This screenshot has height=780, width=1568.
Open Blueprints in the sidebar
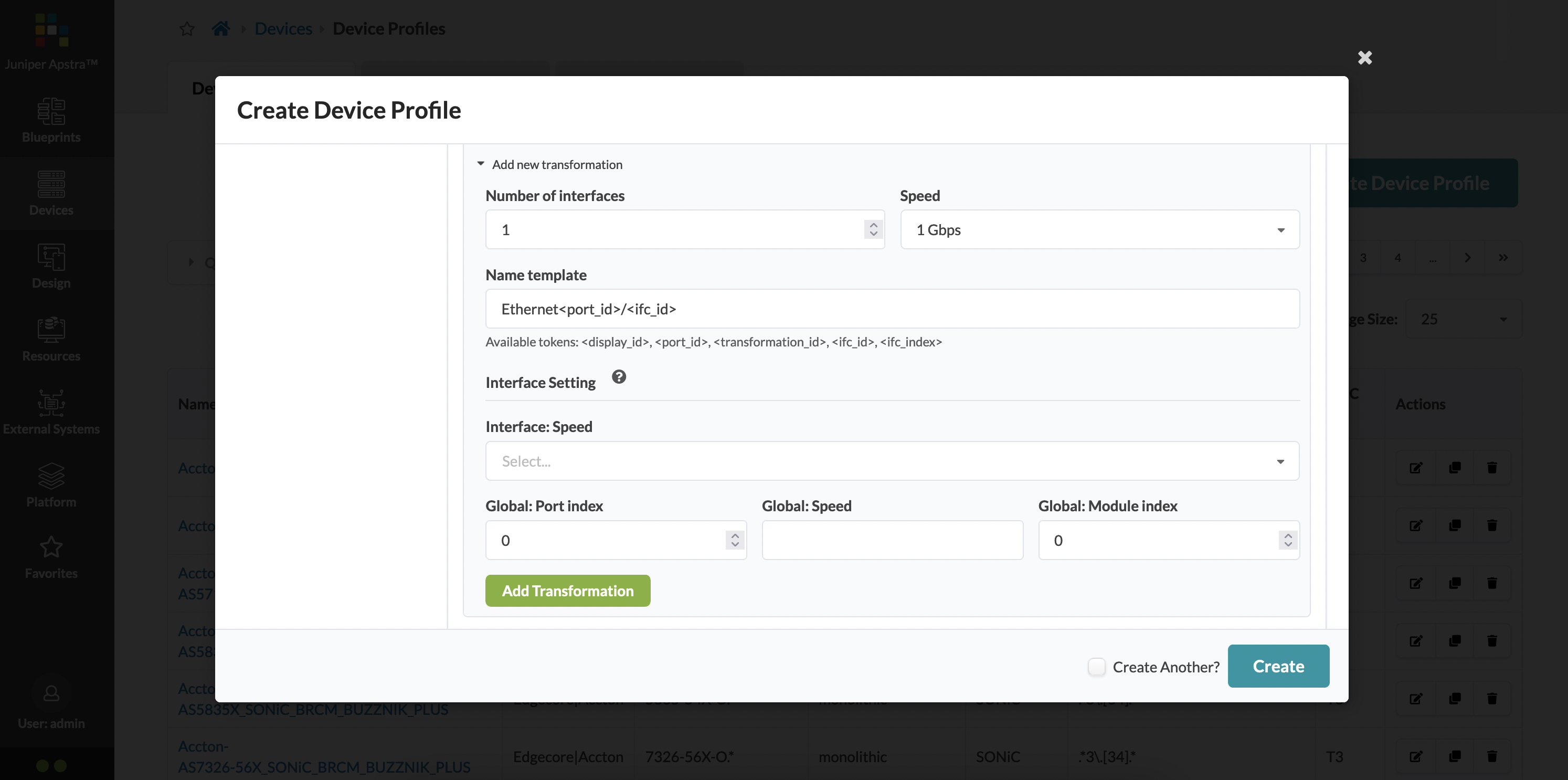[x=51, y=121]
